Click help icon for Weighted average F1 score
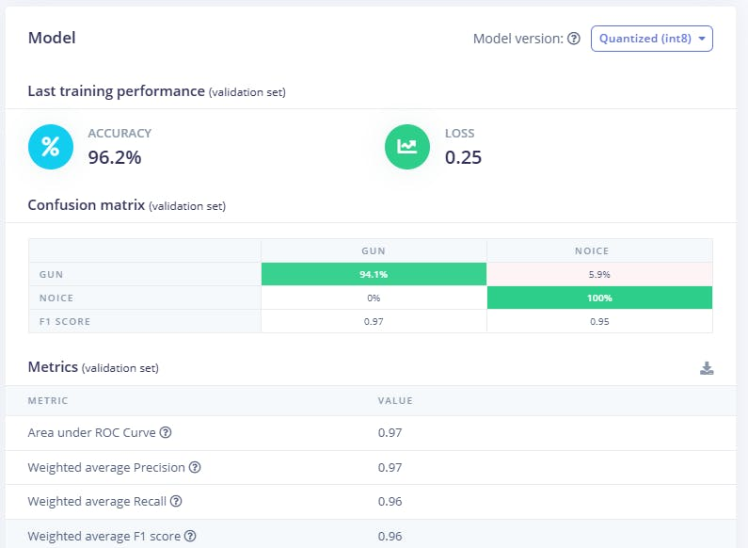Viewport: 748px width, 548px height. point(190,536)
